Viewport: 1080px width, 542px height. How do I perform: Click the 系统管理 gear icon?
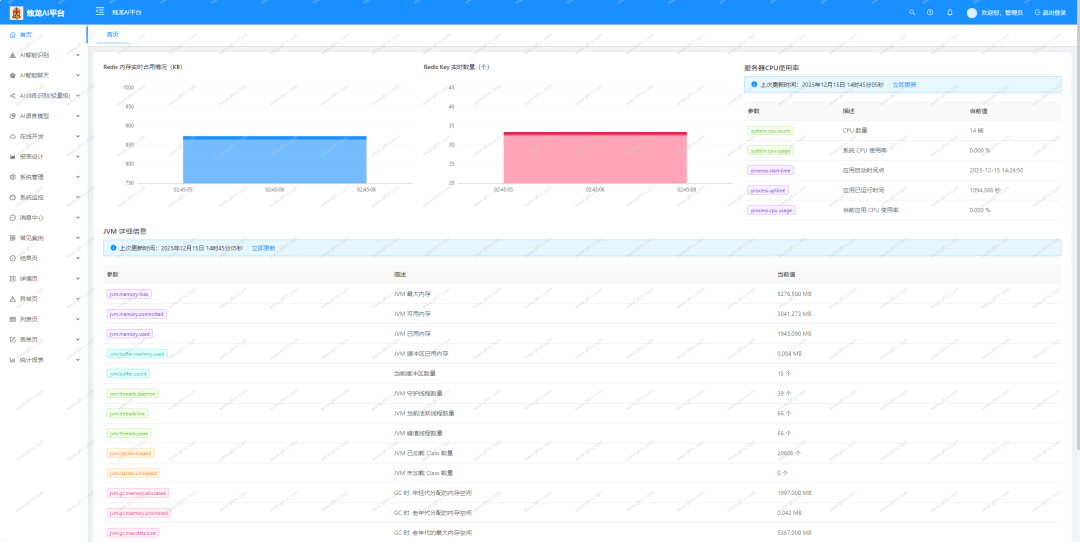[x=12, y=177]
